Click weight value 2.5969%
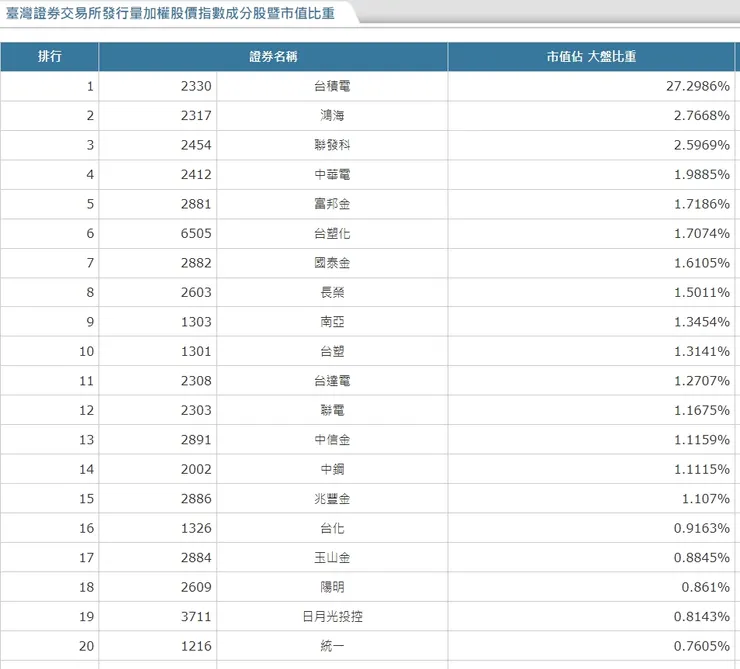This screenshot has width=740, height=669. 701,145
